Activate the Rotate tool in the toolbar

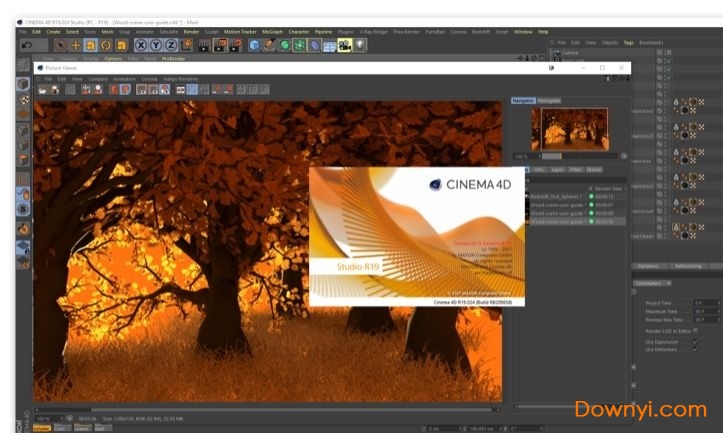(x=106, y=45)
